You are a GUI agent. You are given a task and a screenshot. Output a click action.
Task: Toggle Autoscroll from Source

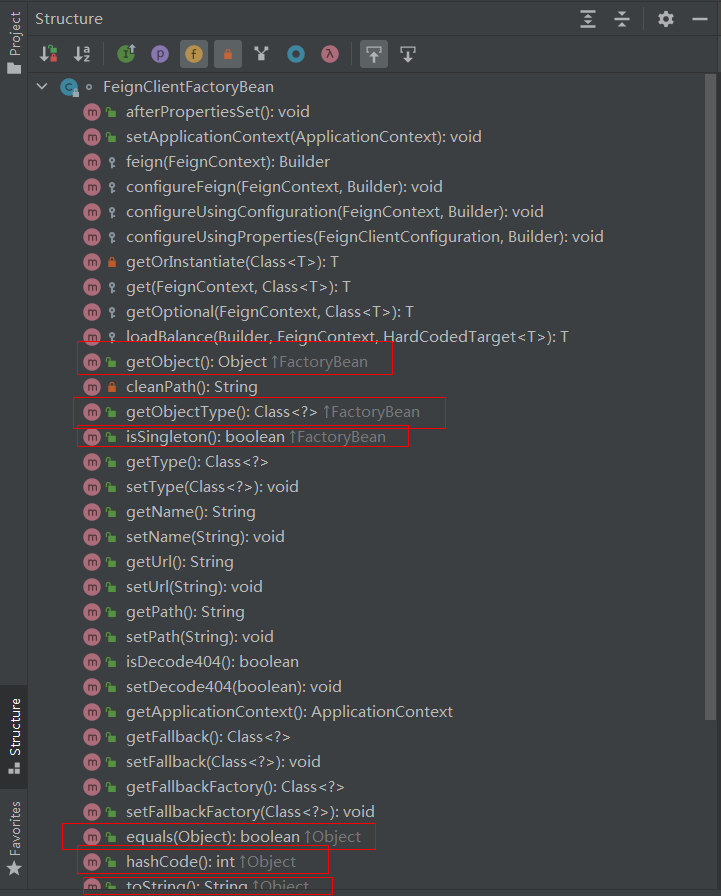click(x=408, y=54)
